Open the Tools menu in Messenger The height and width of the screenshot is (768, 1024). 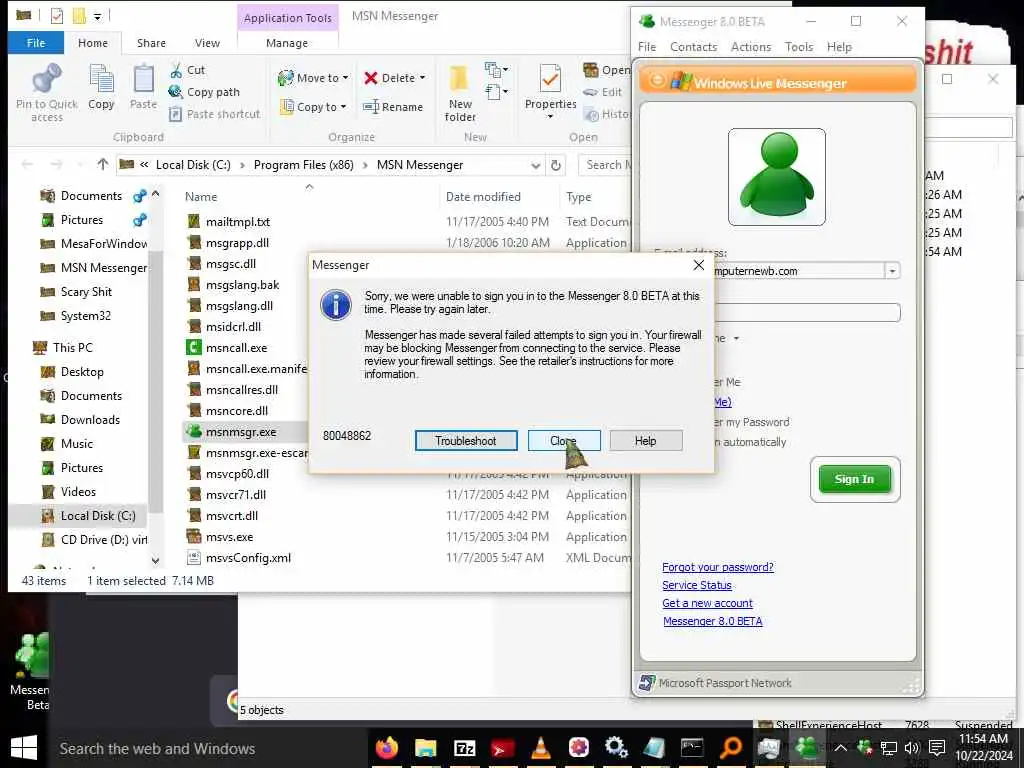tap(799, 47)
